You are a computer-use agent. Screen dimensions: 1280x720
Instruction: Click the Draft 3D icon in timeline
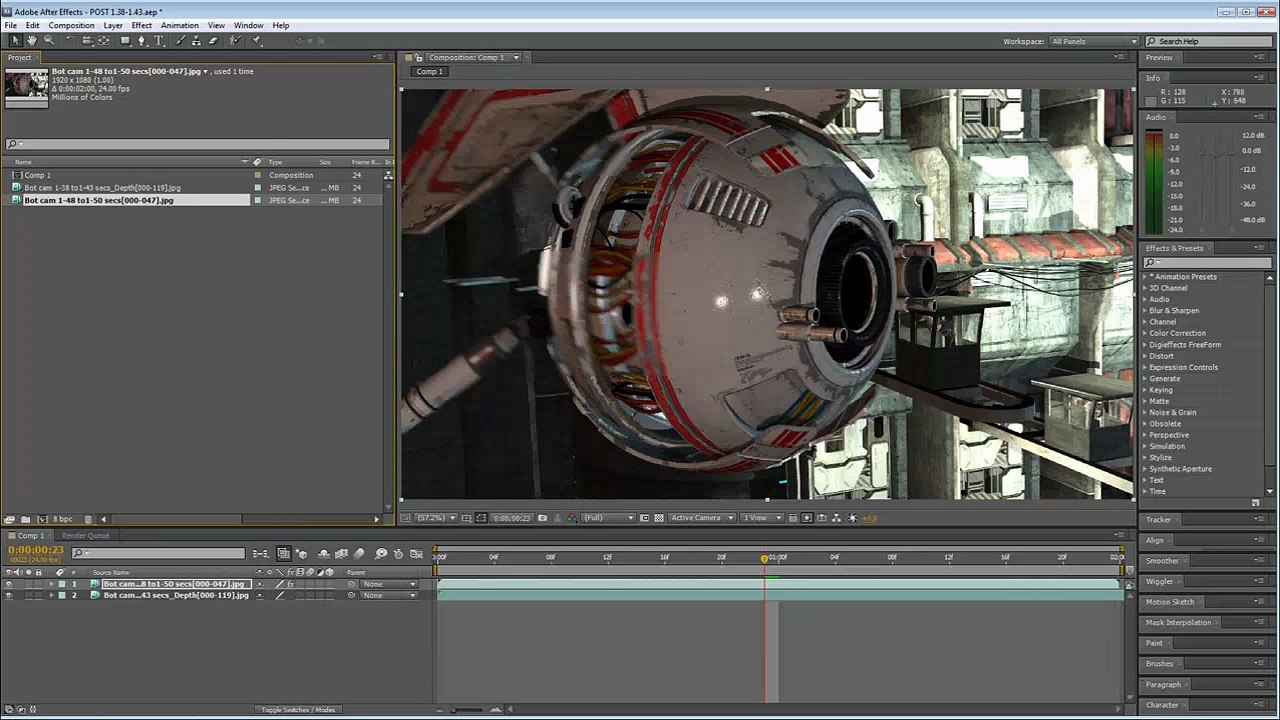[302, 553]
